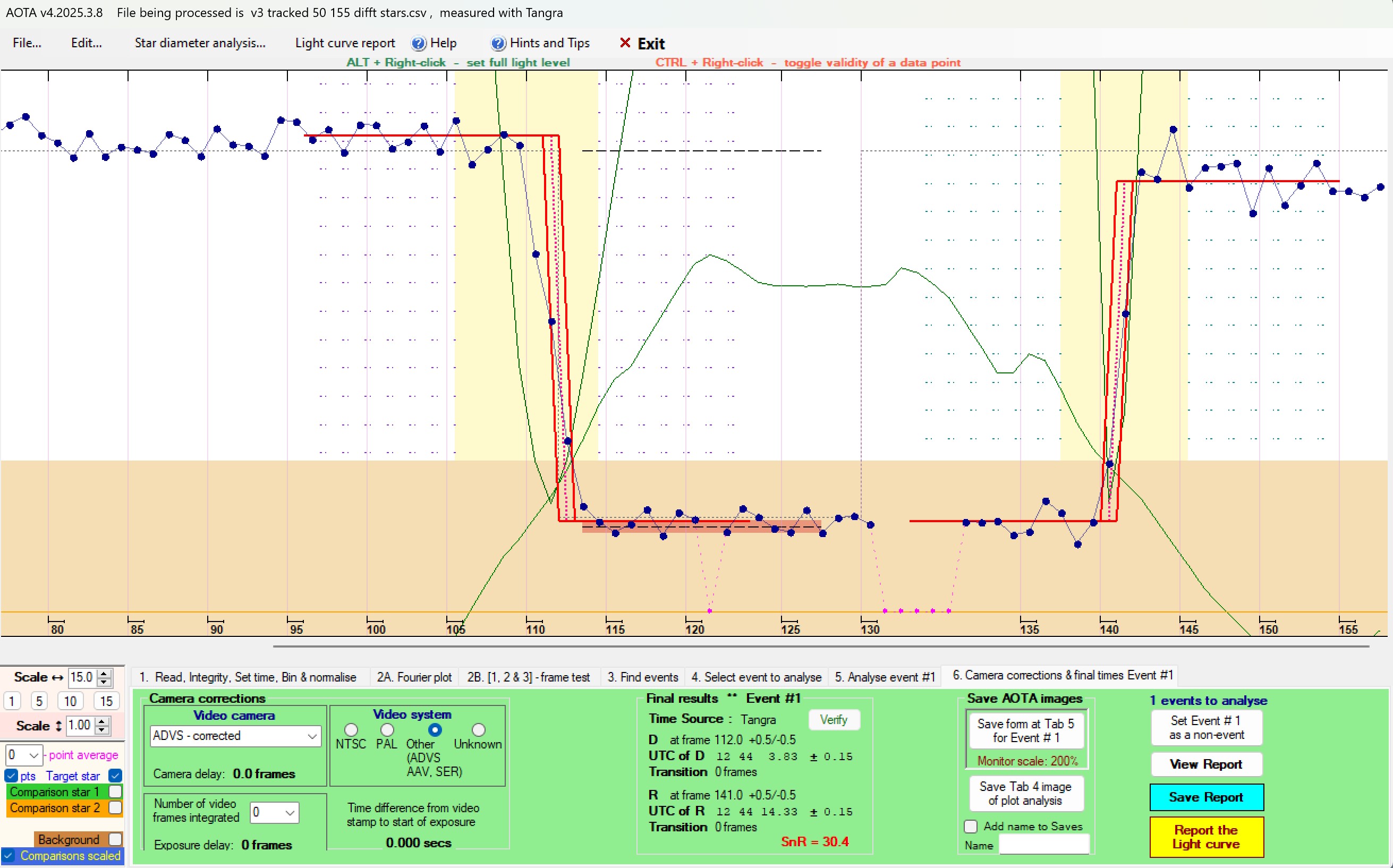Click the red X Exit icon
Image resolution: width=1393 pixels, height=868 pixels.
point(625,43)
